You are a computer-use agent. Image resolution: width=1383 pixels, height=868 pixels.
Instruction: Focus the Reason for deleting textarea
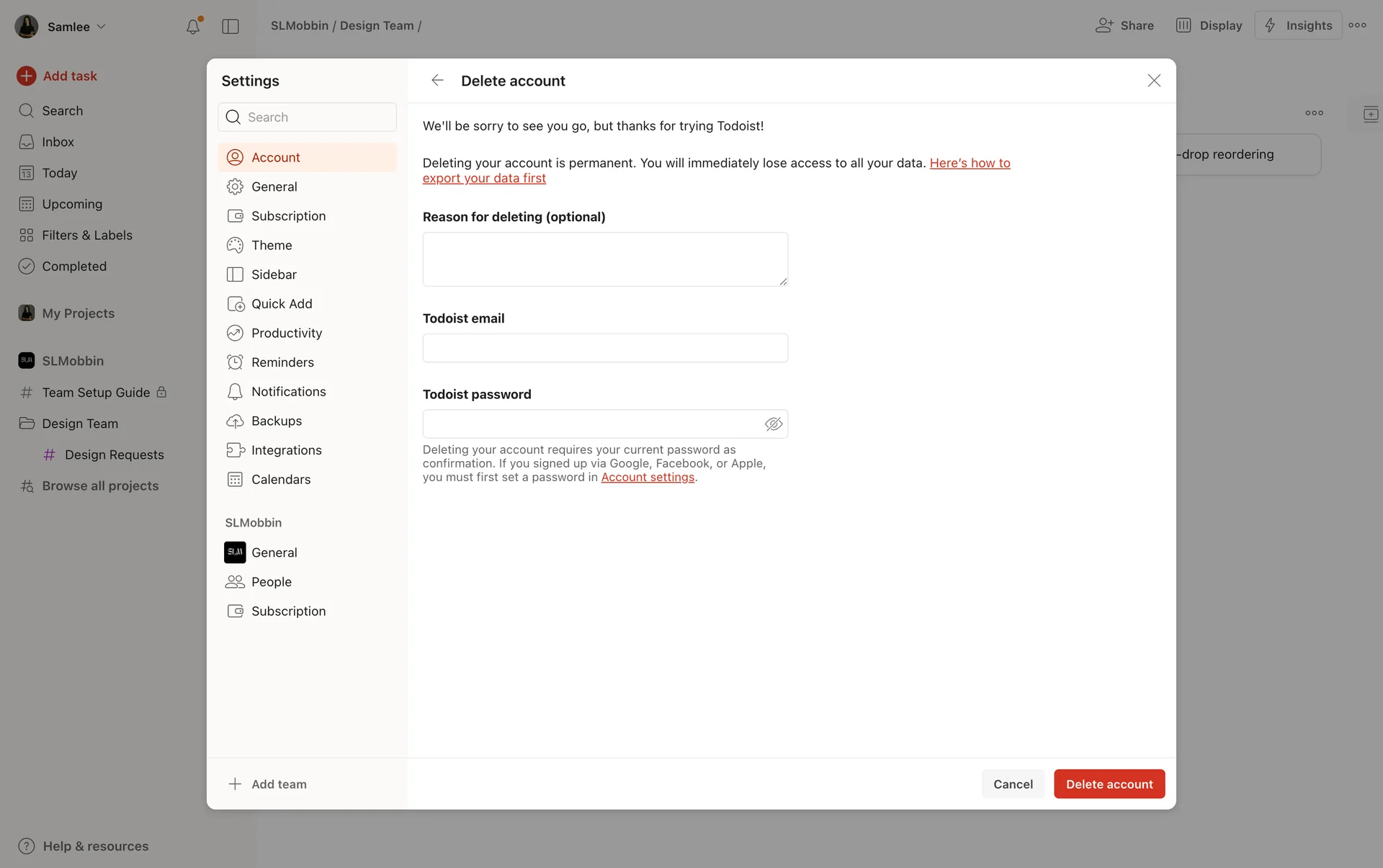(x=604, y=259)
